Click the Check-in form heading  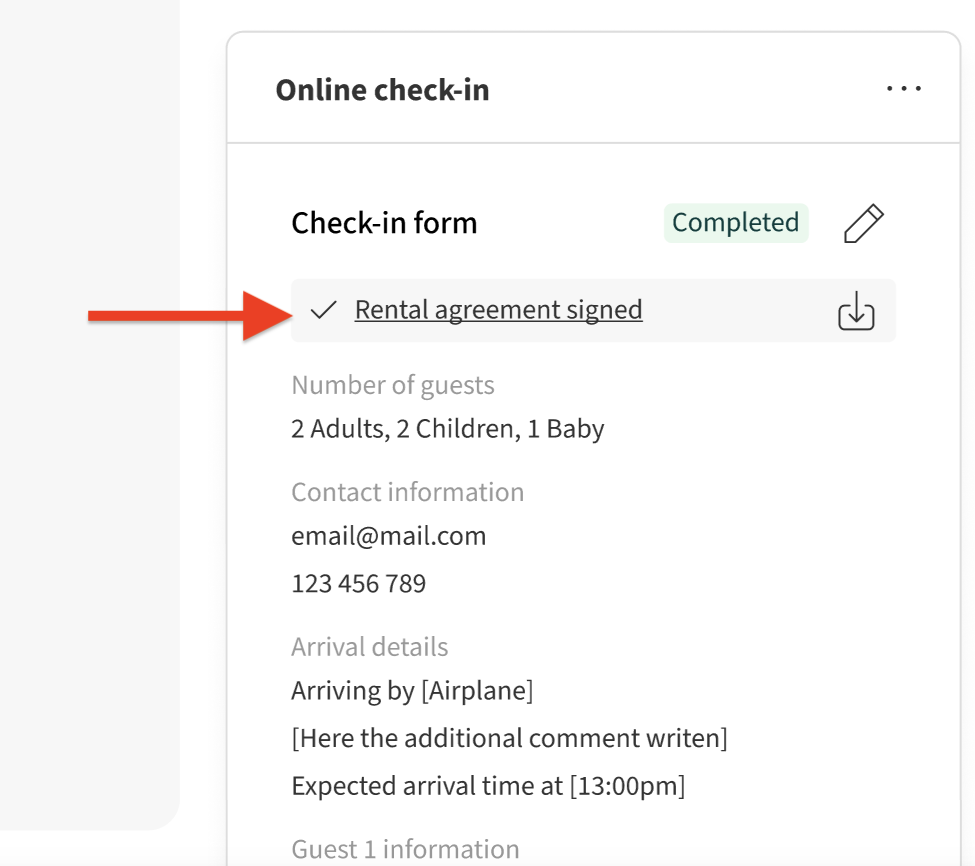tap(384, 223)
